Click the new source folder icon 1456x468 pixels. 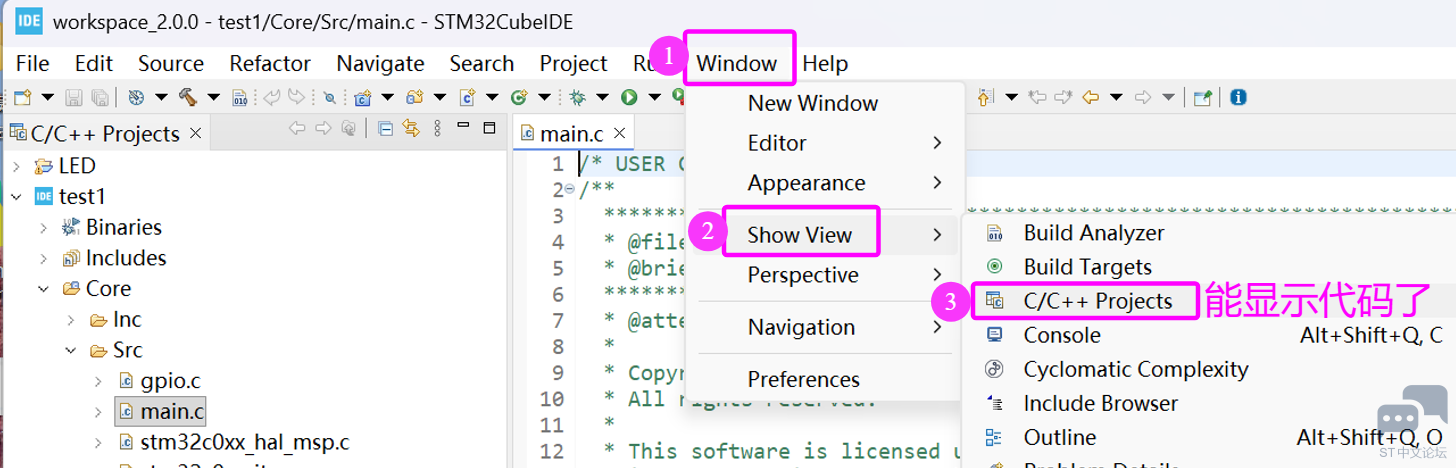pyautogui.click(x=414, y=97)
